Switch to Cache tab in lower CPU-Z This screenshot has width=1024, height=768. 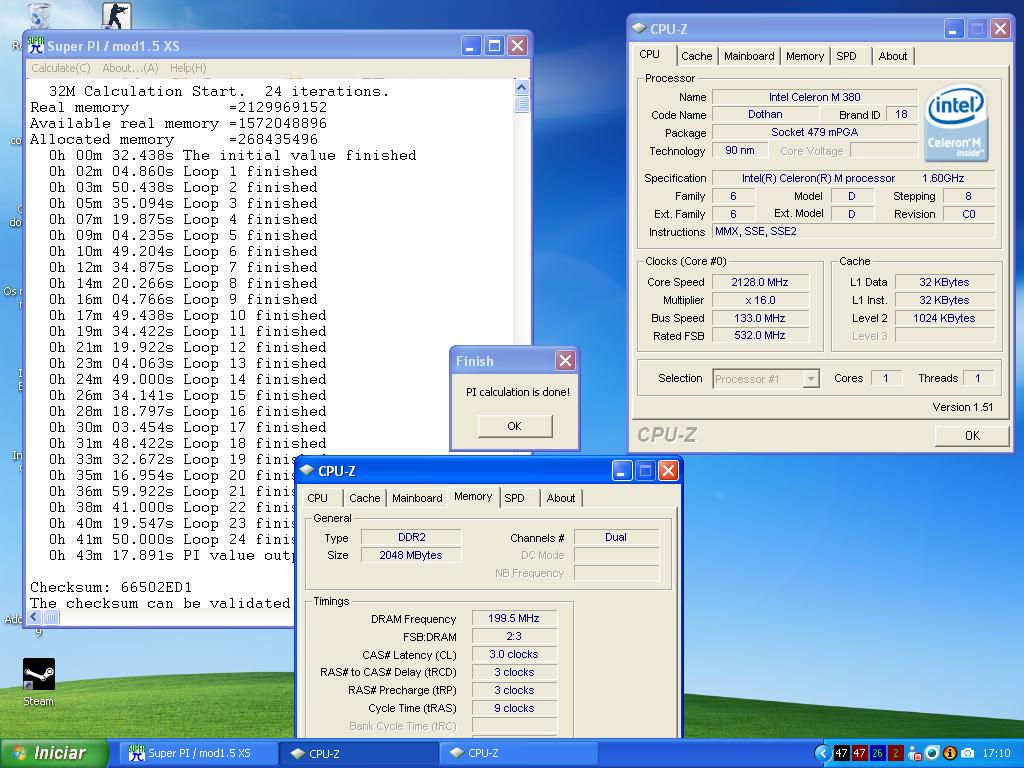pyautogui.click(x=364, y=498)
